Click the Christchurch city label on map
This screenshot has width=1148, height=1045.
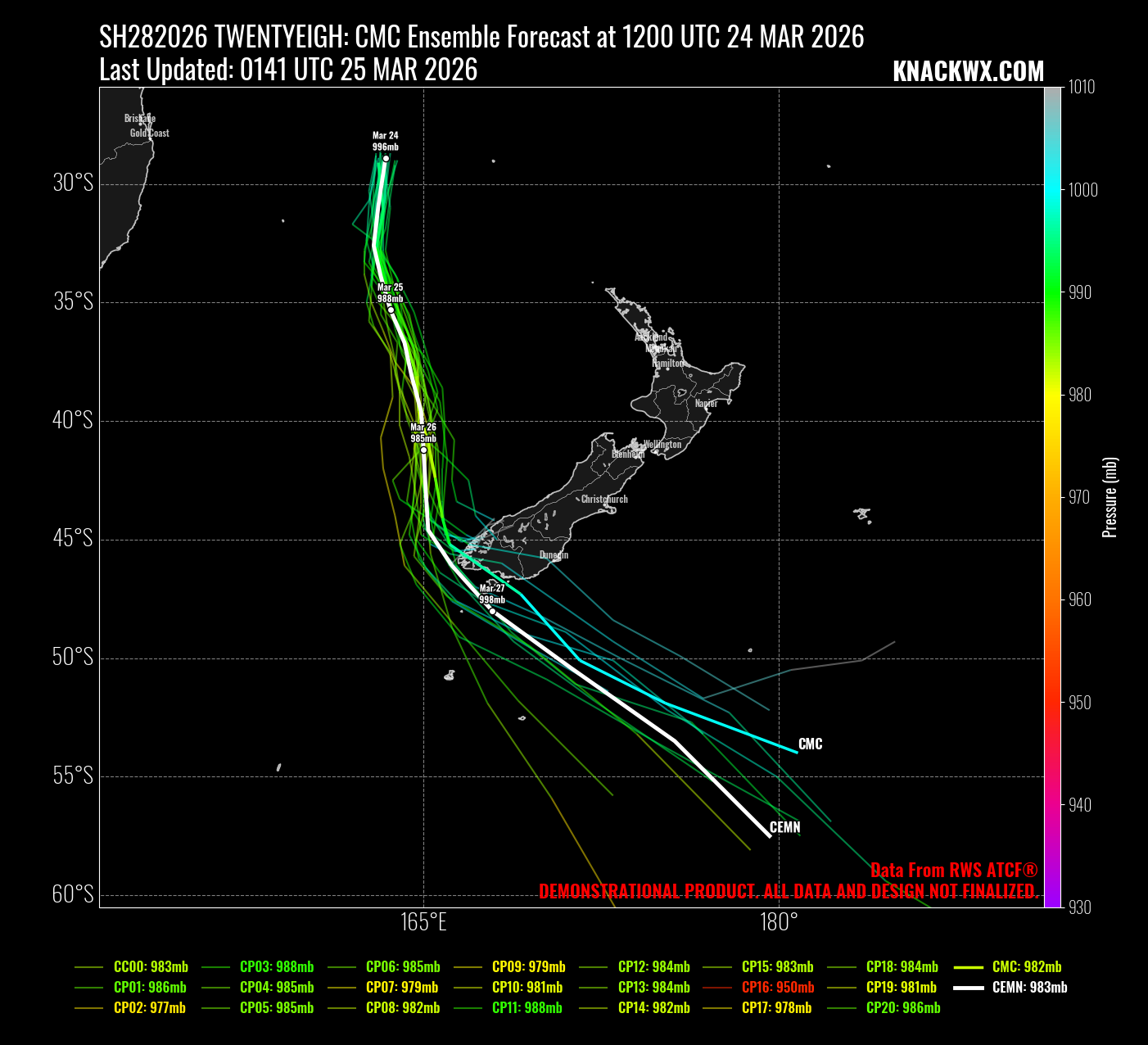point(604,499)
